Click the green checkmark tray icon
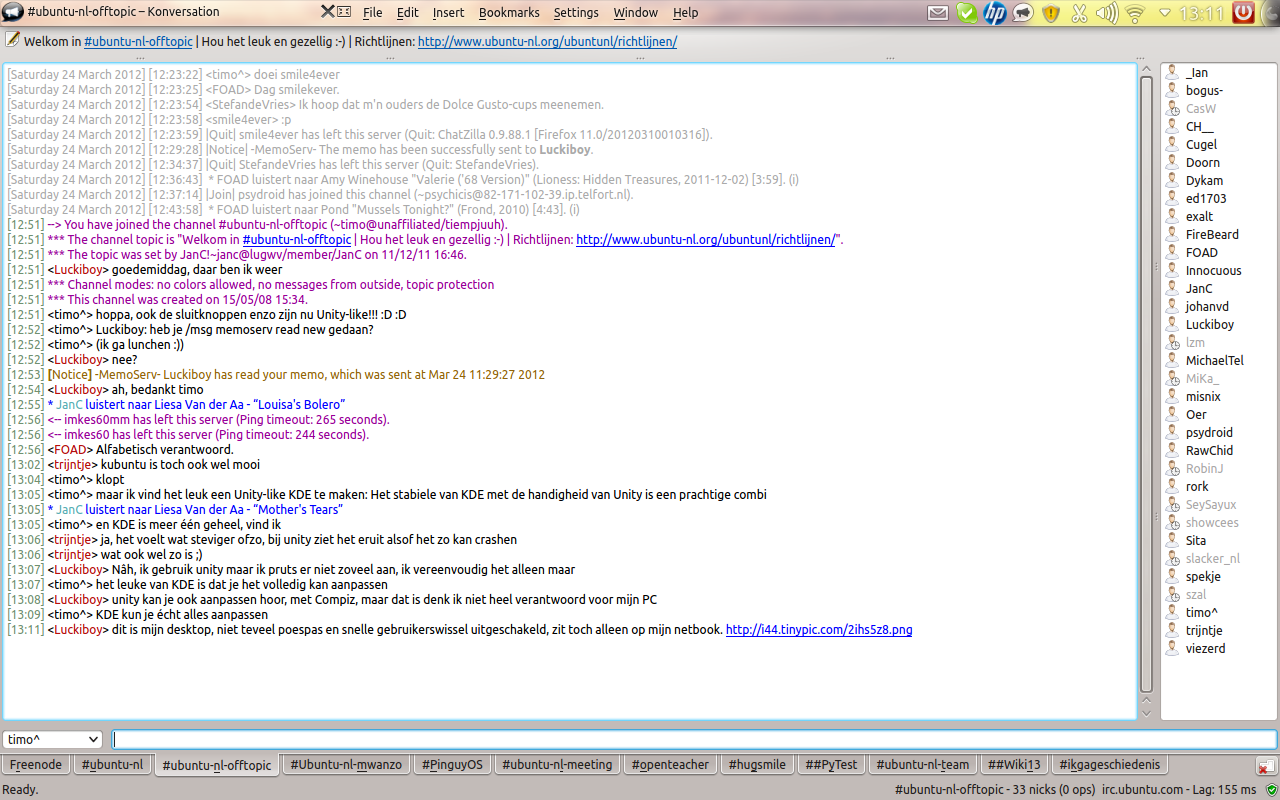 point(966,13)
